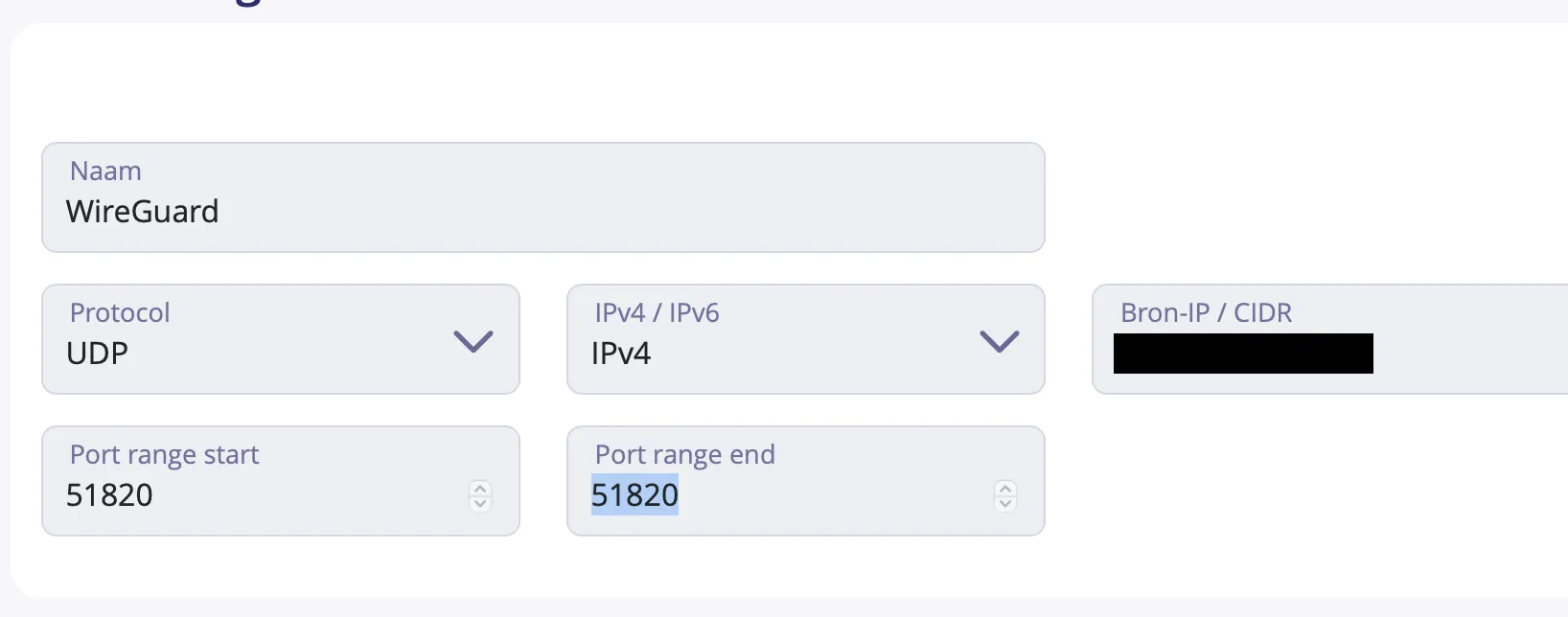Select the UDP protocol value
Image resolution: width=1568 pixels, height=617 pixels.
pyautogui.click(x=97, y=354)
